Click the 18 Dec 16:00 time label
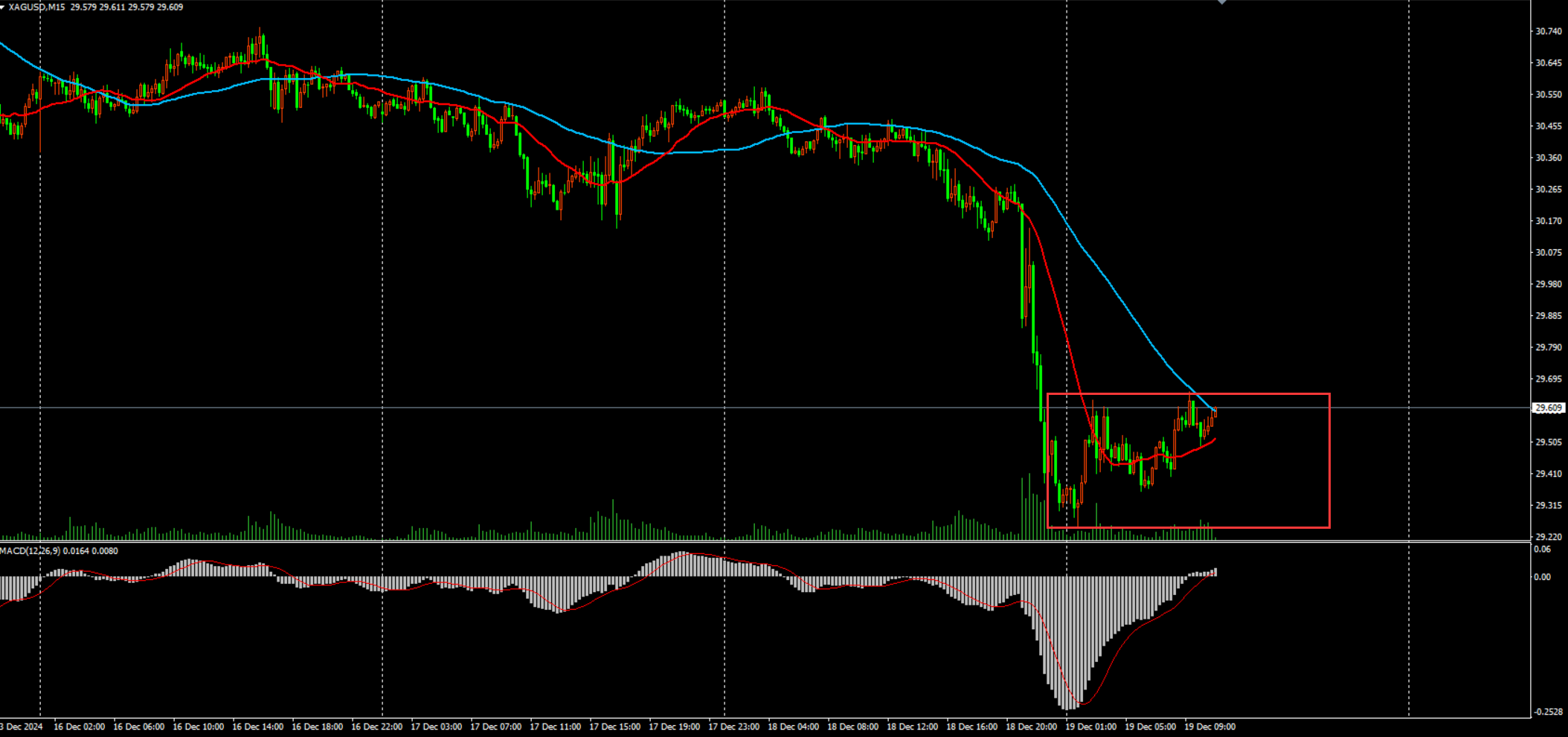Image resolution: width=1568 pixels, height=737 pixels. point(971,727)
